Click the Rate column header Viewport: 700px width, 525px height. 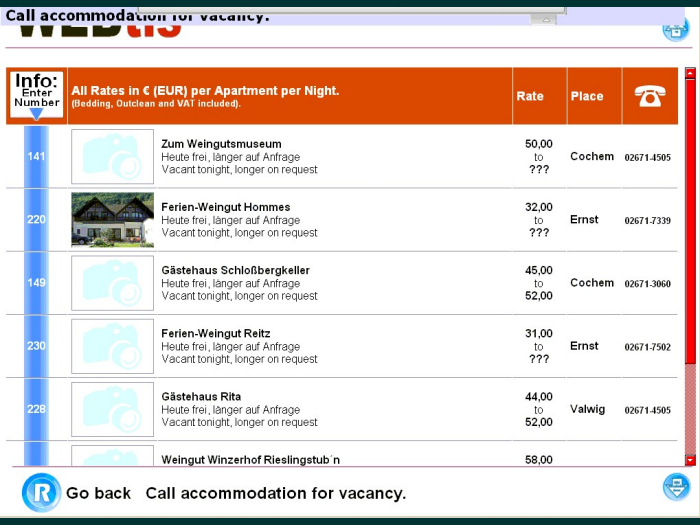(530, 96)
